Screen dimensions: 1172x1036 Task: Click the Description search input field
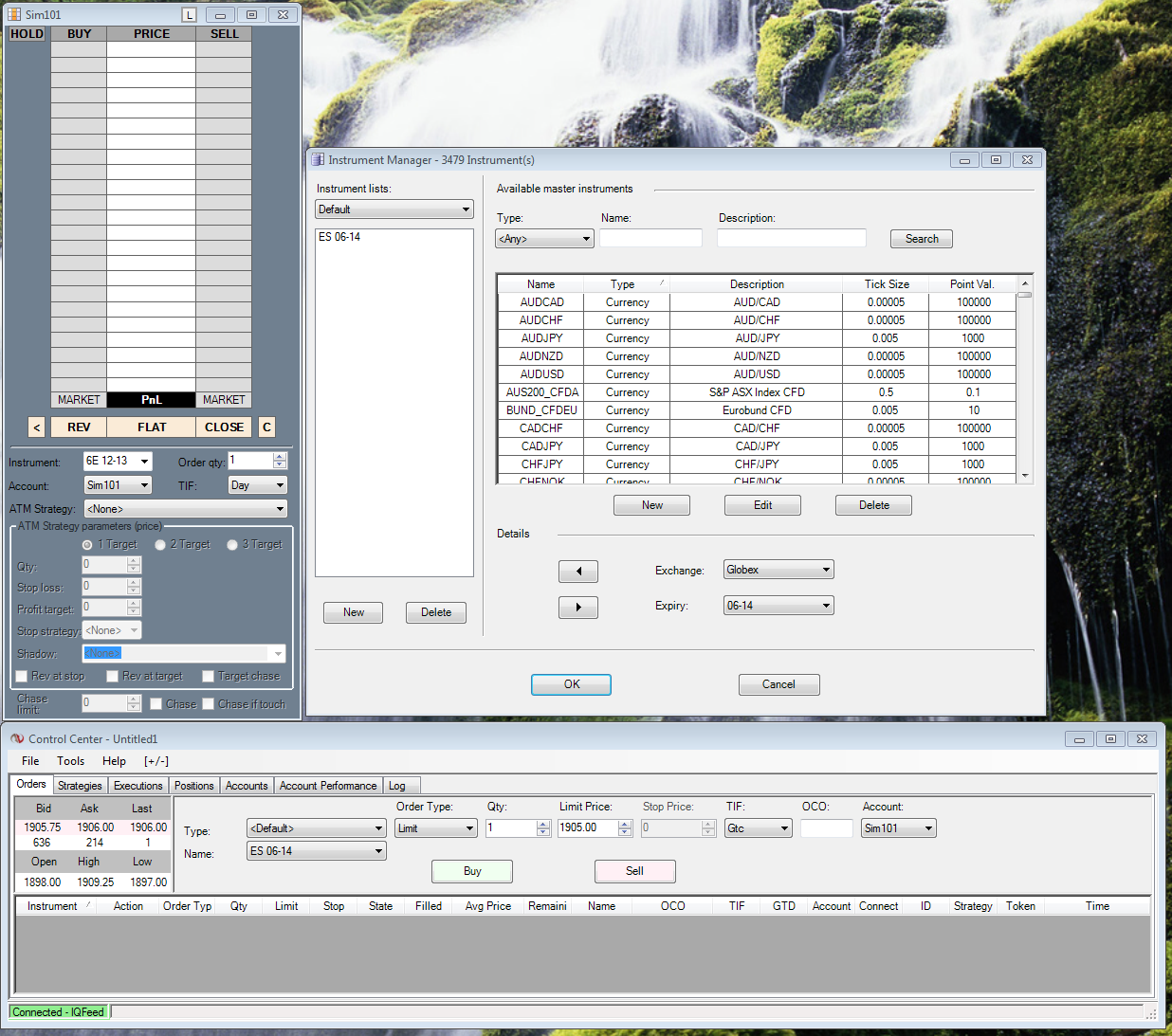791,239
